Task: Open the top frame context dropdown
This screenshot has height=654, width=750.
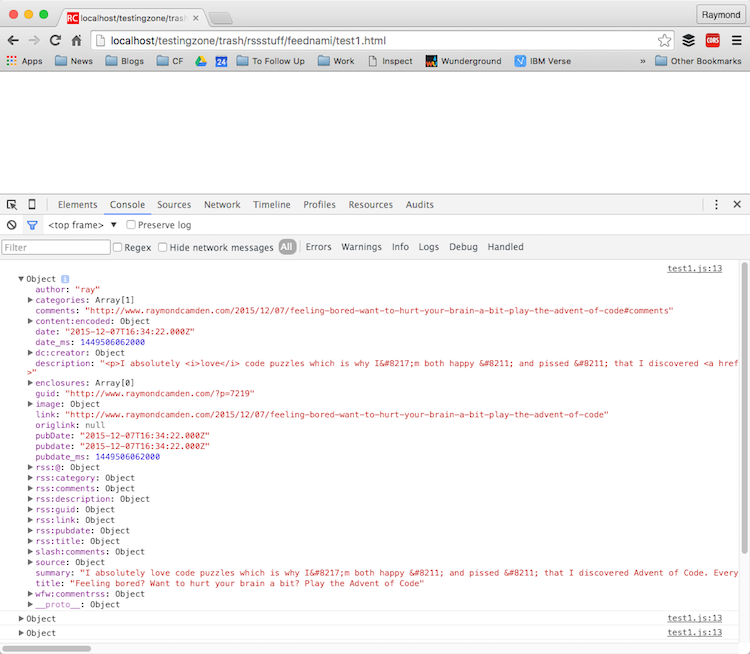Action: [82, 225]
